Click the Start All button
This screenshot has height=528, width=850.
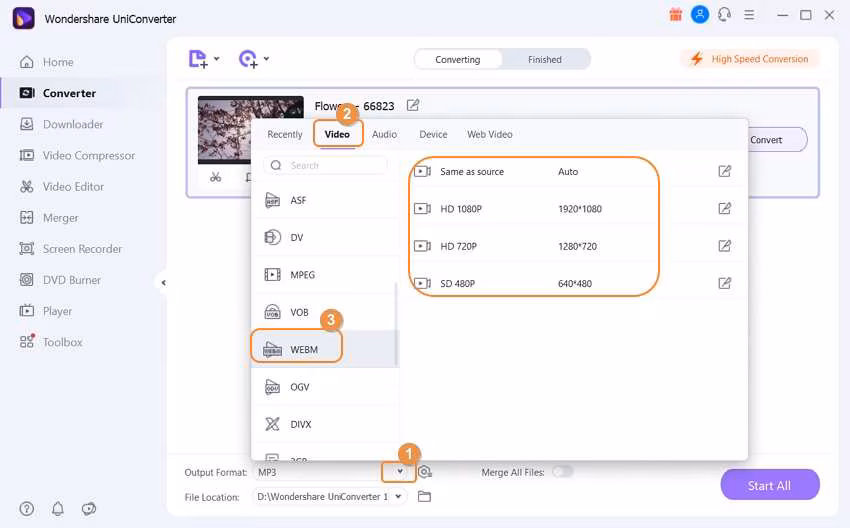770,485
